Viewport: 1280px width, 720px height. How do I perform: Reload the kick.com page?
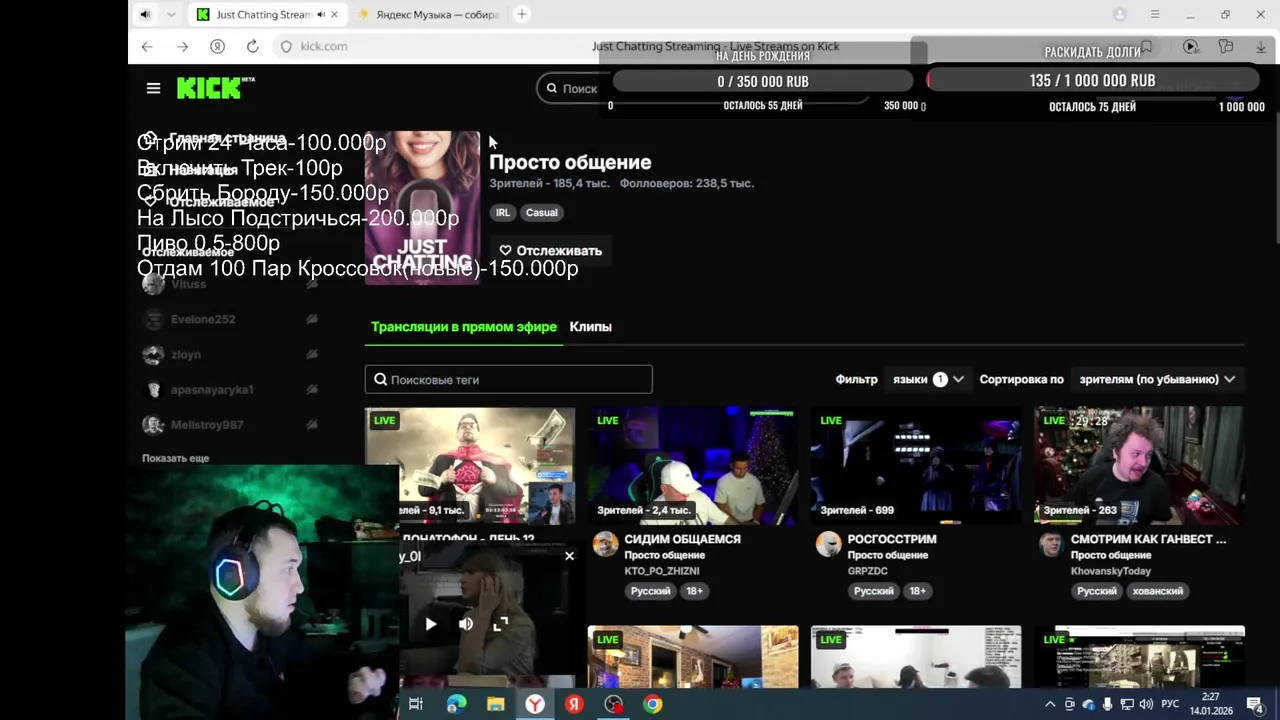point(252,46)
